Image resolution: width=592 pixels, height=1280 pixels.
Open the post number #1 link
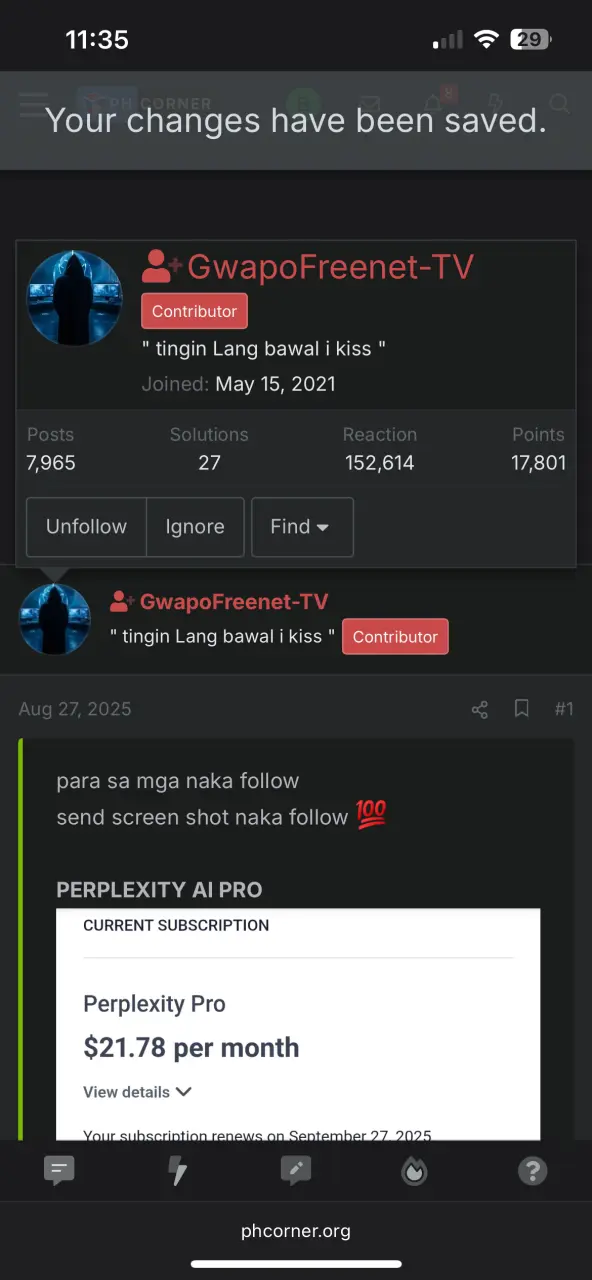tap(564, 709)
